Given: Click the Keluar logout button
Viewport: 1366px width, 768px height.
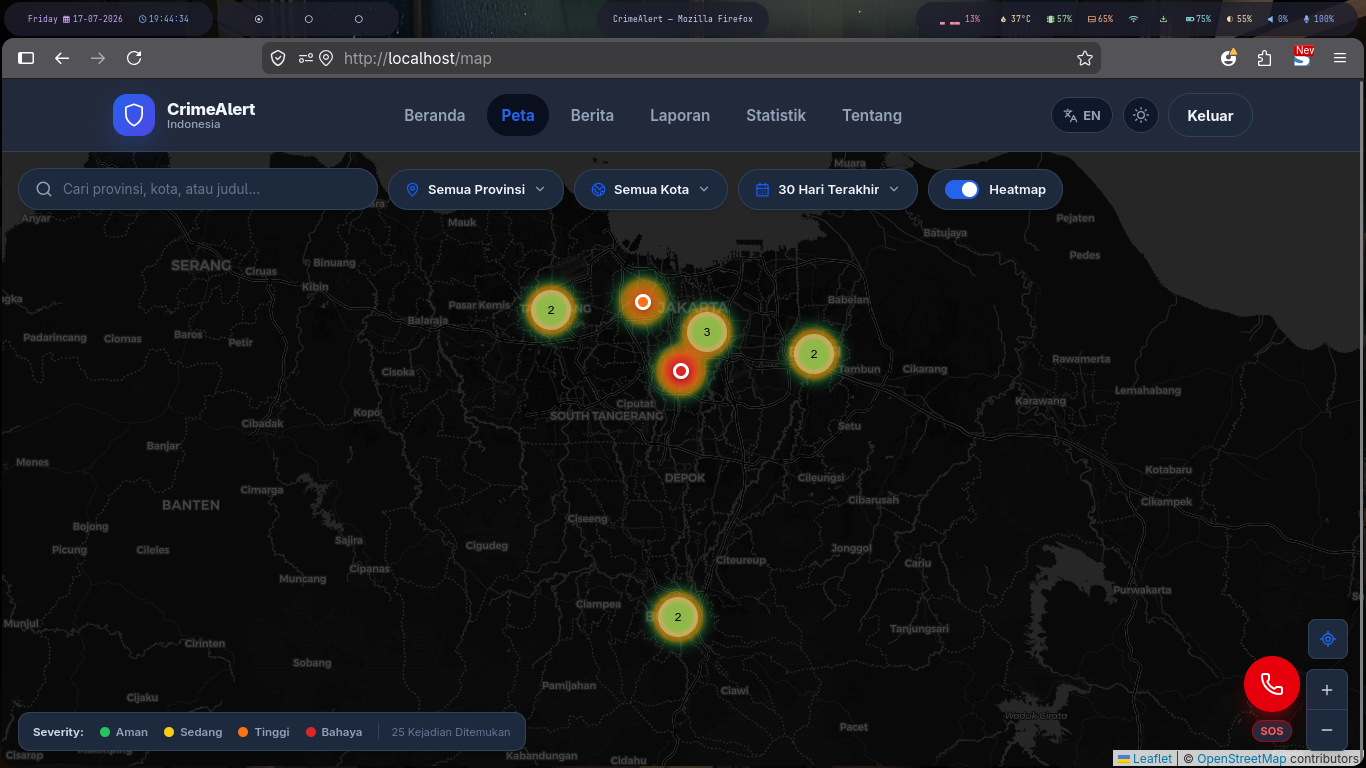Looking at the screenshot, I should click(1210, 115).
